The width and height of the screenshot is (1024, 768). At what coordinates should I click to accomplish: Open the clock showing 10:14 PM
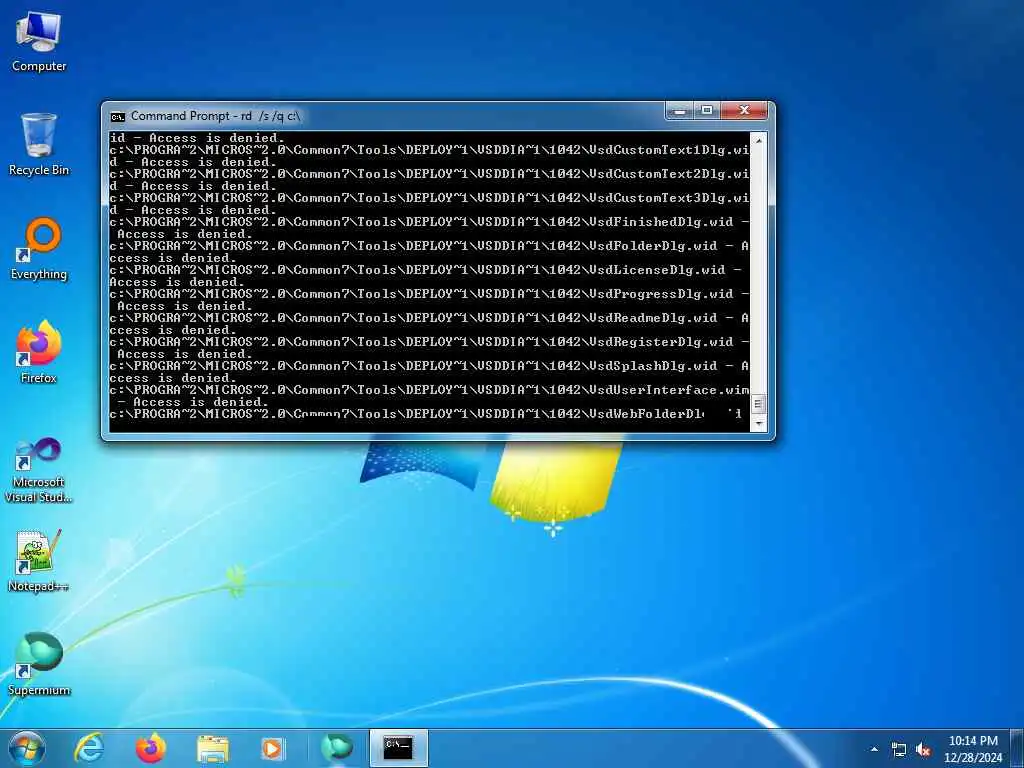point(972,749)
